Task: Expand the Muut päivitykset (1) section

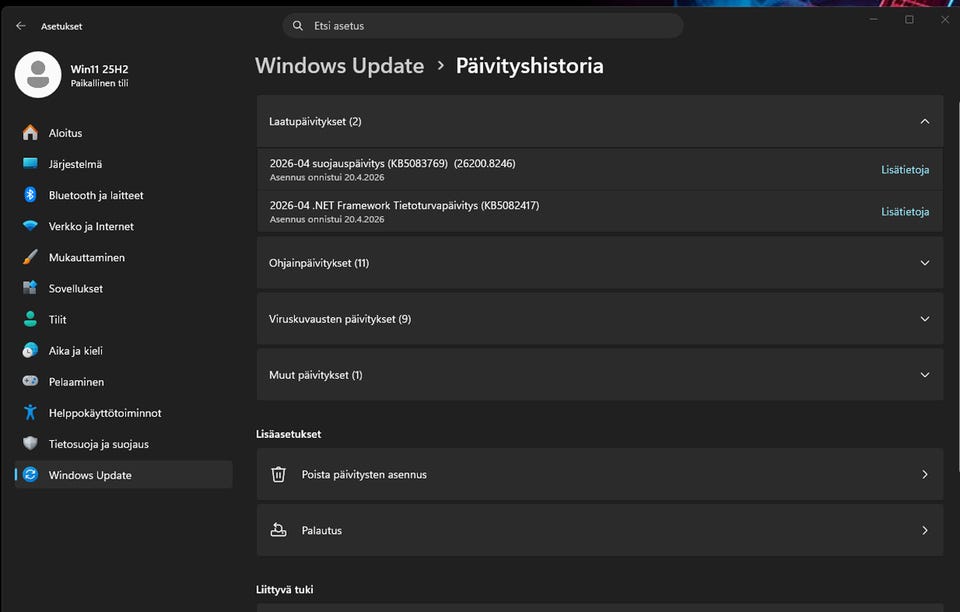Action: 600,375
